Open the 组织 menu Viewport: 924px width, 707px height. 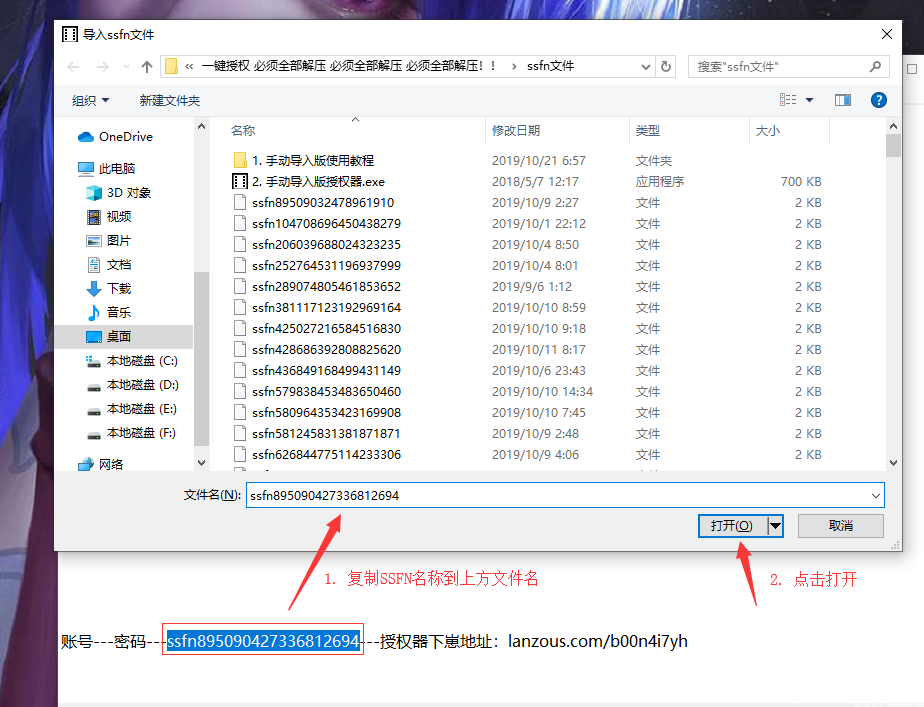90,101
